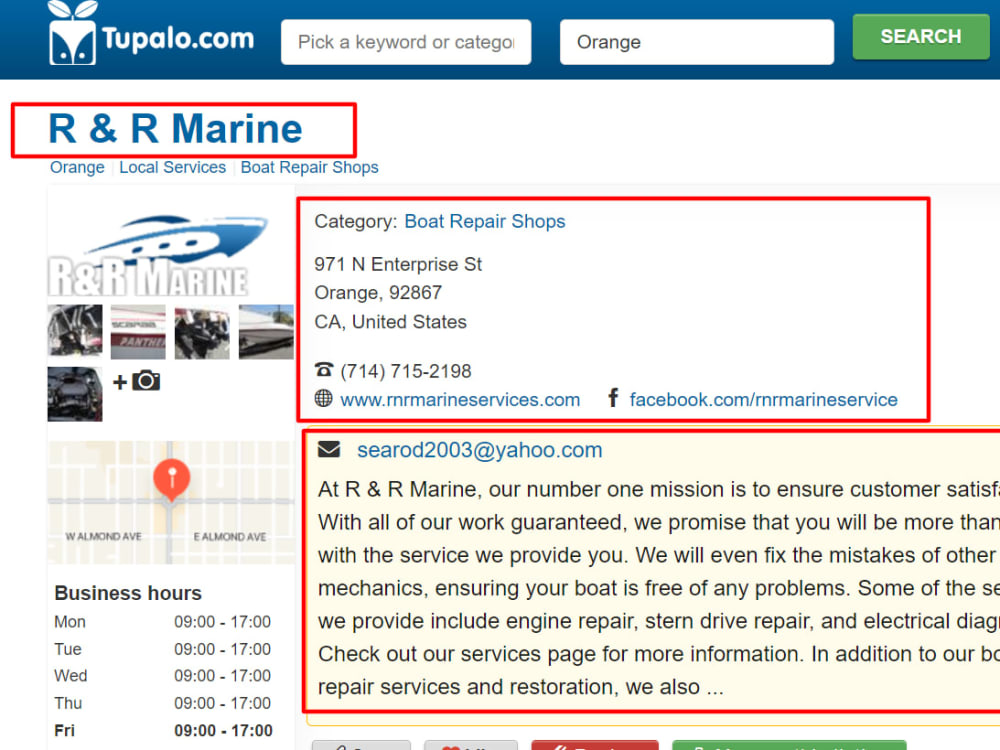Go to Local Services breadcrumb
1000x750 pixels.
click(172, 167)
